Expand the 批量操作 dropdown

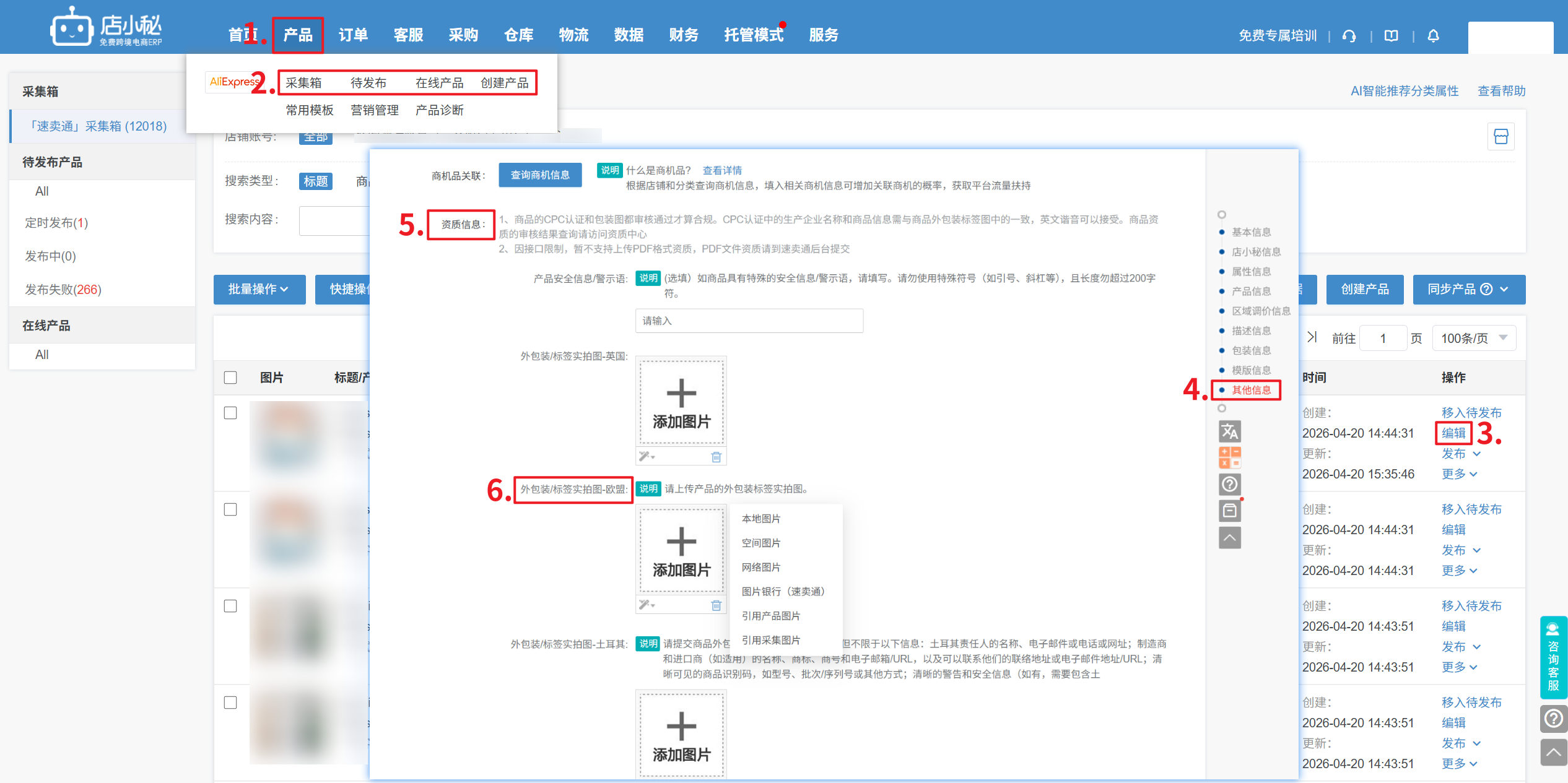259,289
